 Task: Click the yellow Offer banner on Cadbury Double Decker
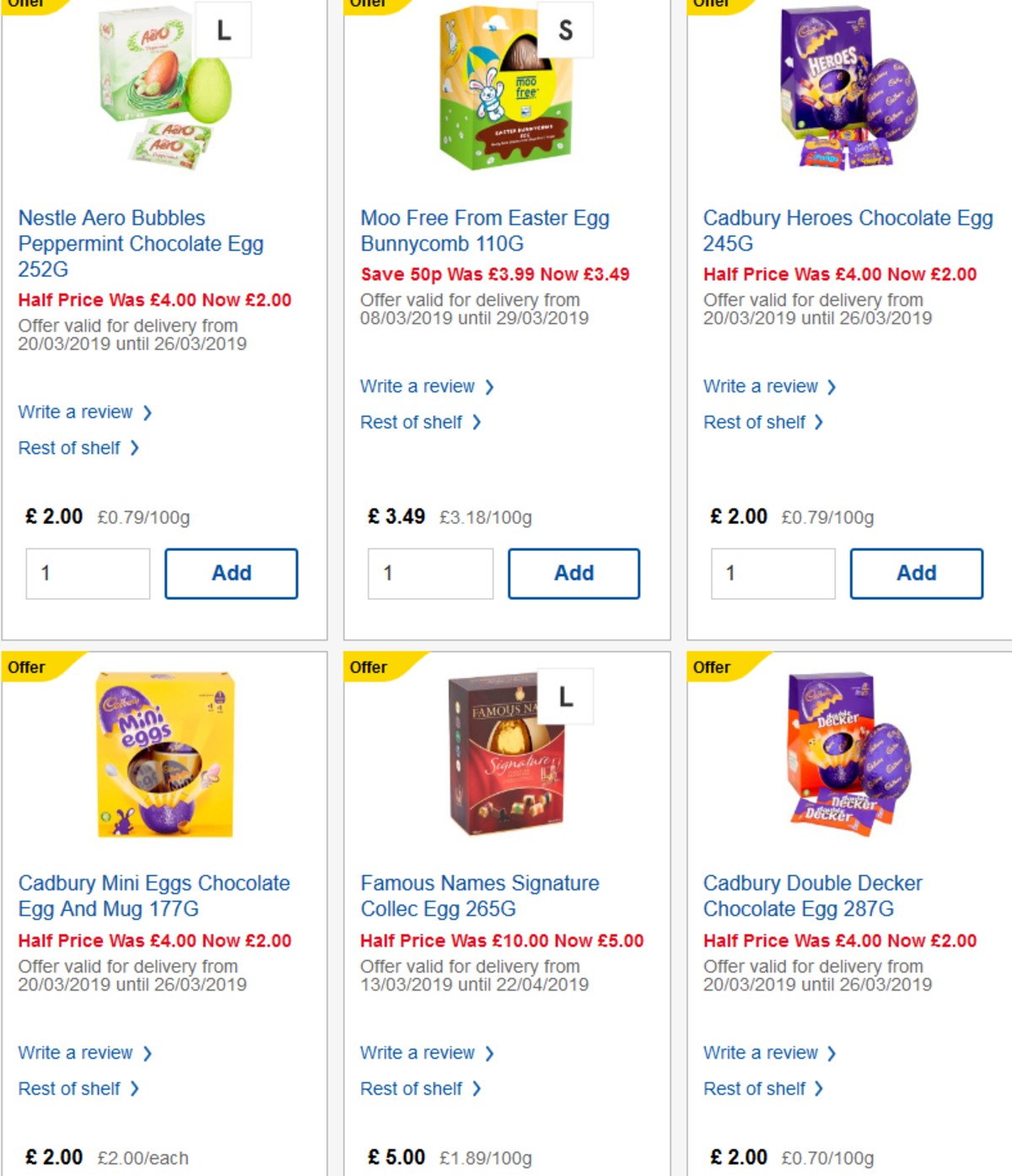[x=713, y=667]
